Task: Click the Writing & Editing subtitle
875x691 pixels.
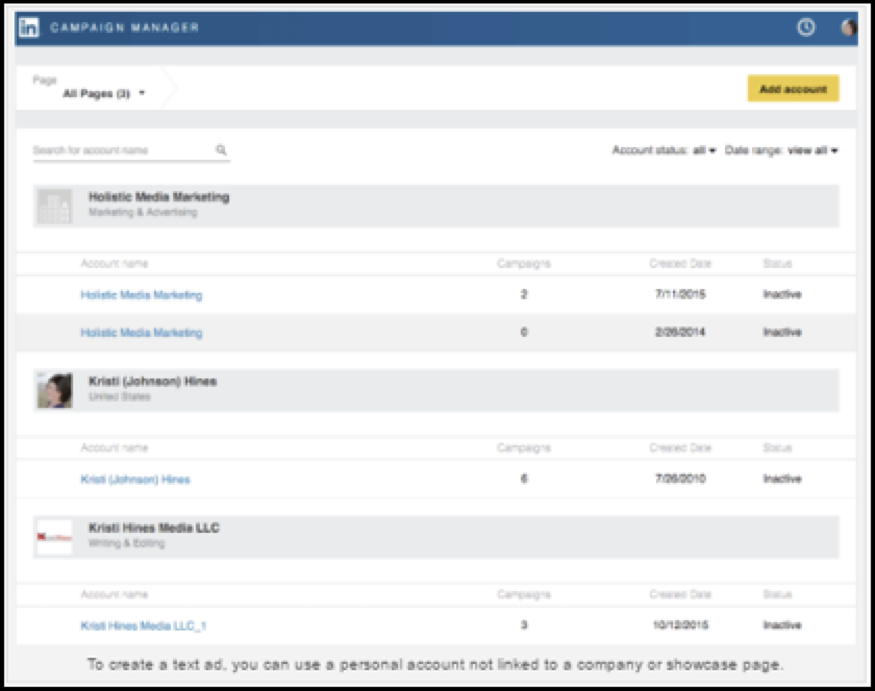Action: click(127, 543)
